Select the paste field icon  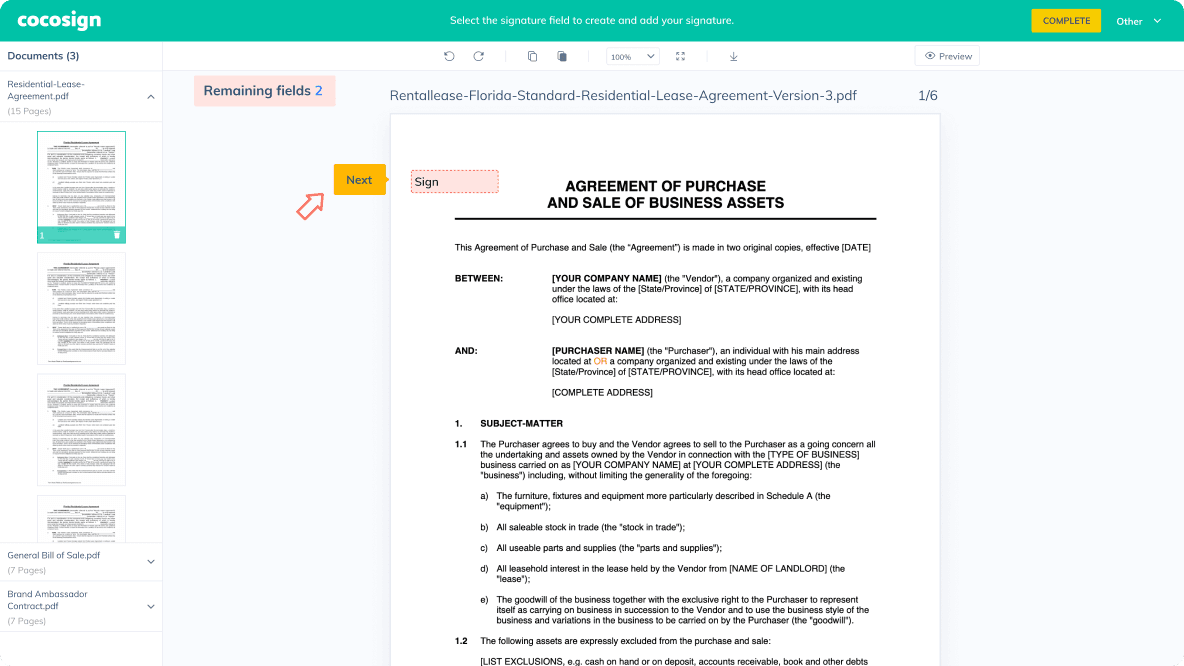(562, 56)
